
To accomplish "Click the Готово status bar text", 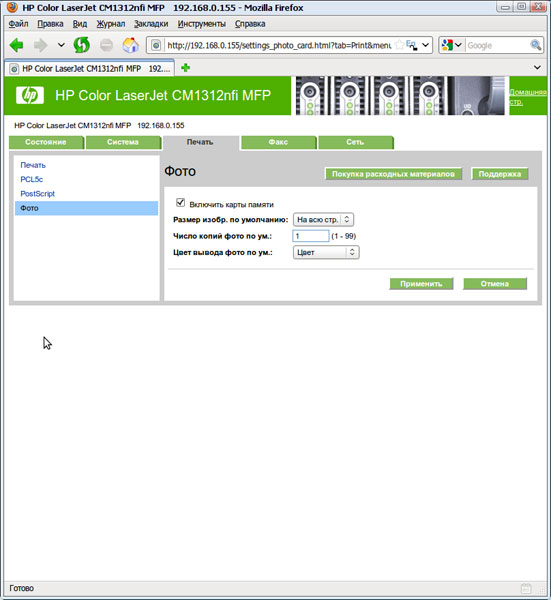I will click(x=21, y=588).
